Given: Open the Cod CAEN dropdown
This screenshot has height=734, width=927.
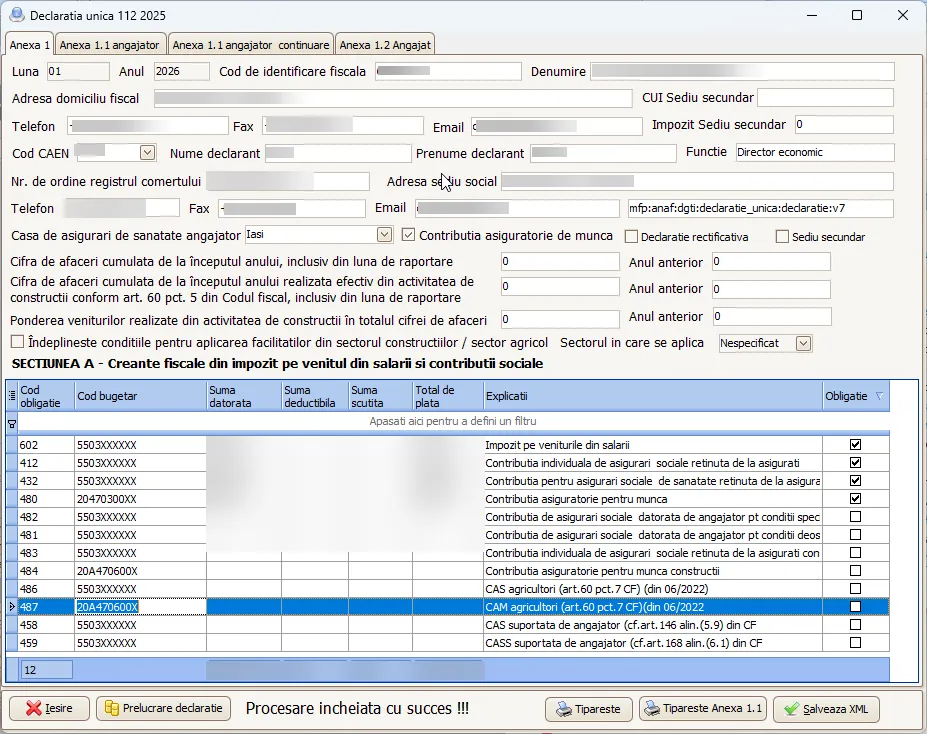Looking at the screenshot, I should [x=147, y=152].
